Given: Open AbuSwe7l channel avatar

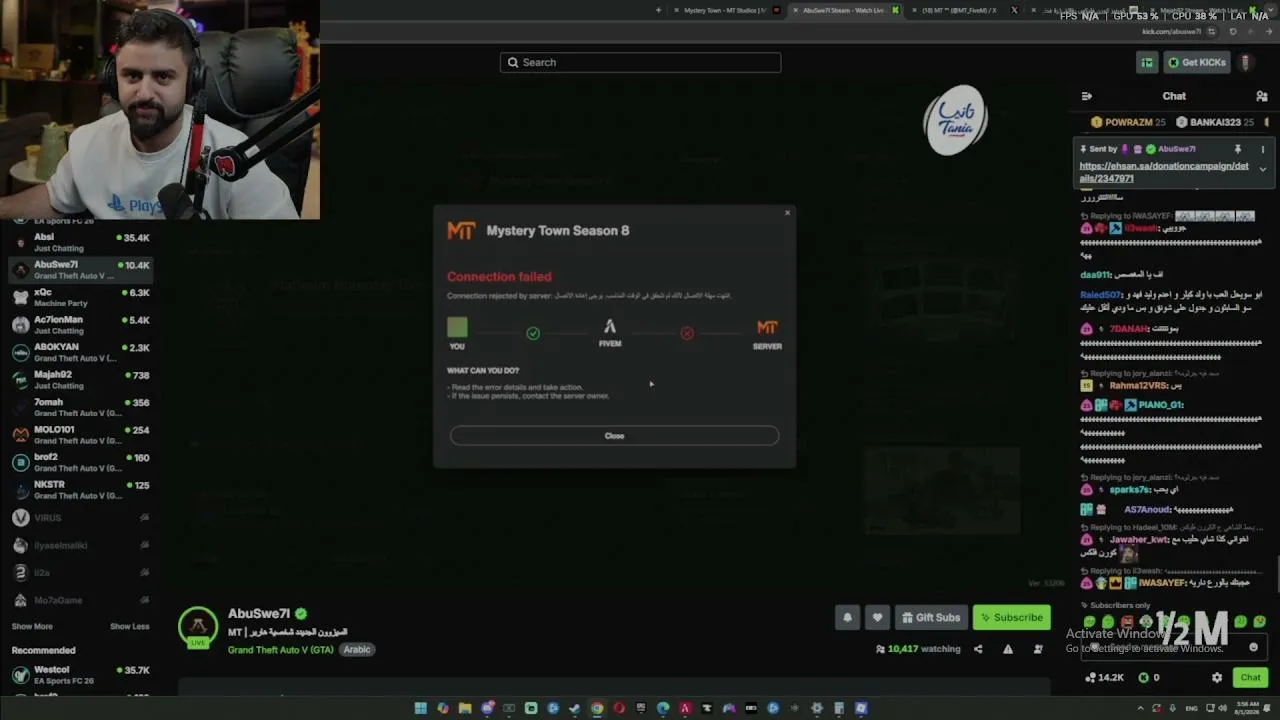Looking at the screenshot, I should (x=198, y=627).
